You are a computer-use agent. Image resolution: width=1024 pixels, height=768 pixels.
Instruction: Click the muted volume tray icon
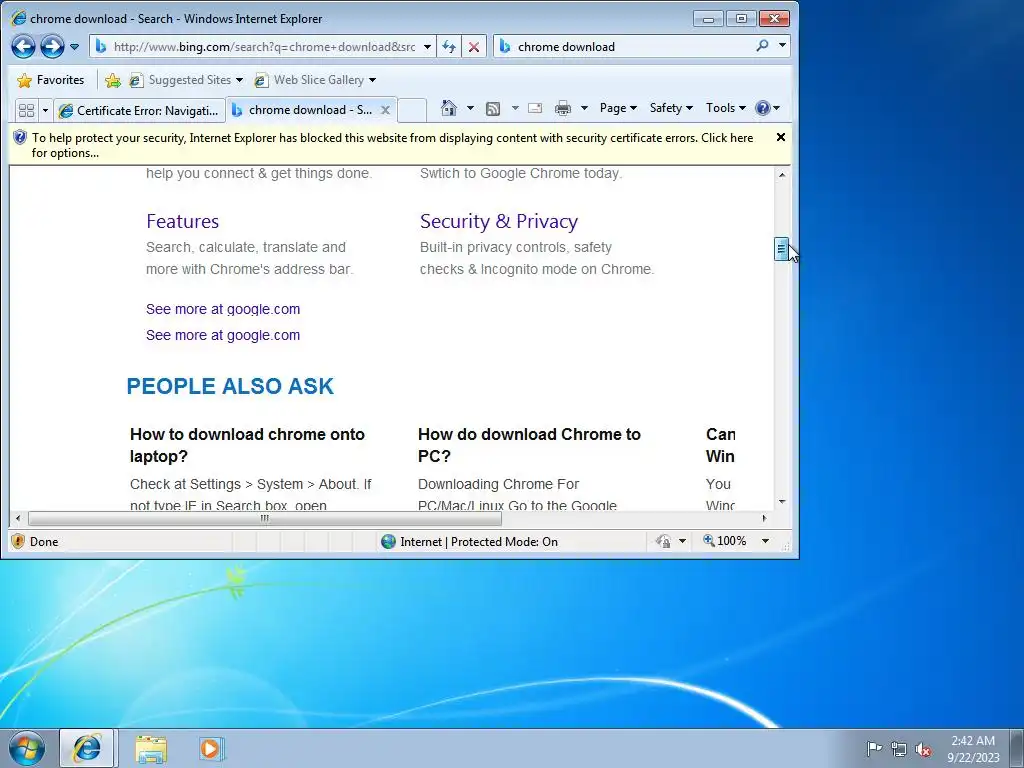[923, 749]
